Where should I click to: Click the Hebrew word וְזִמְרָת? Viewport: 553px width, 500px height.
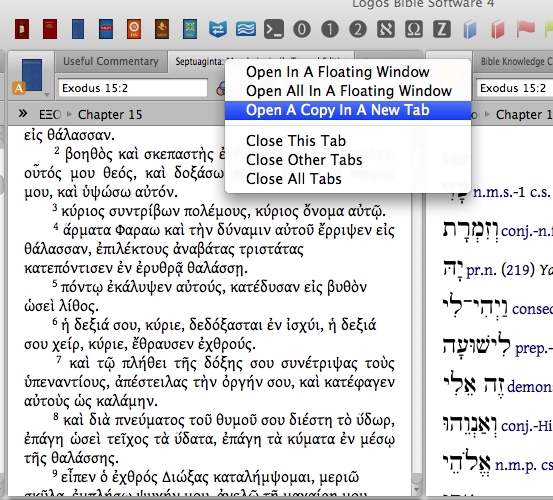(470, 230)
